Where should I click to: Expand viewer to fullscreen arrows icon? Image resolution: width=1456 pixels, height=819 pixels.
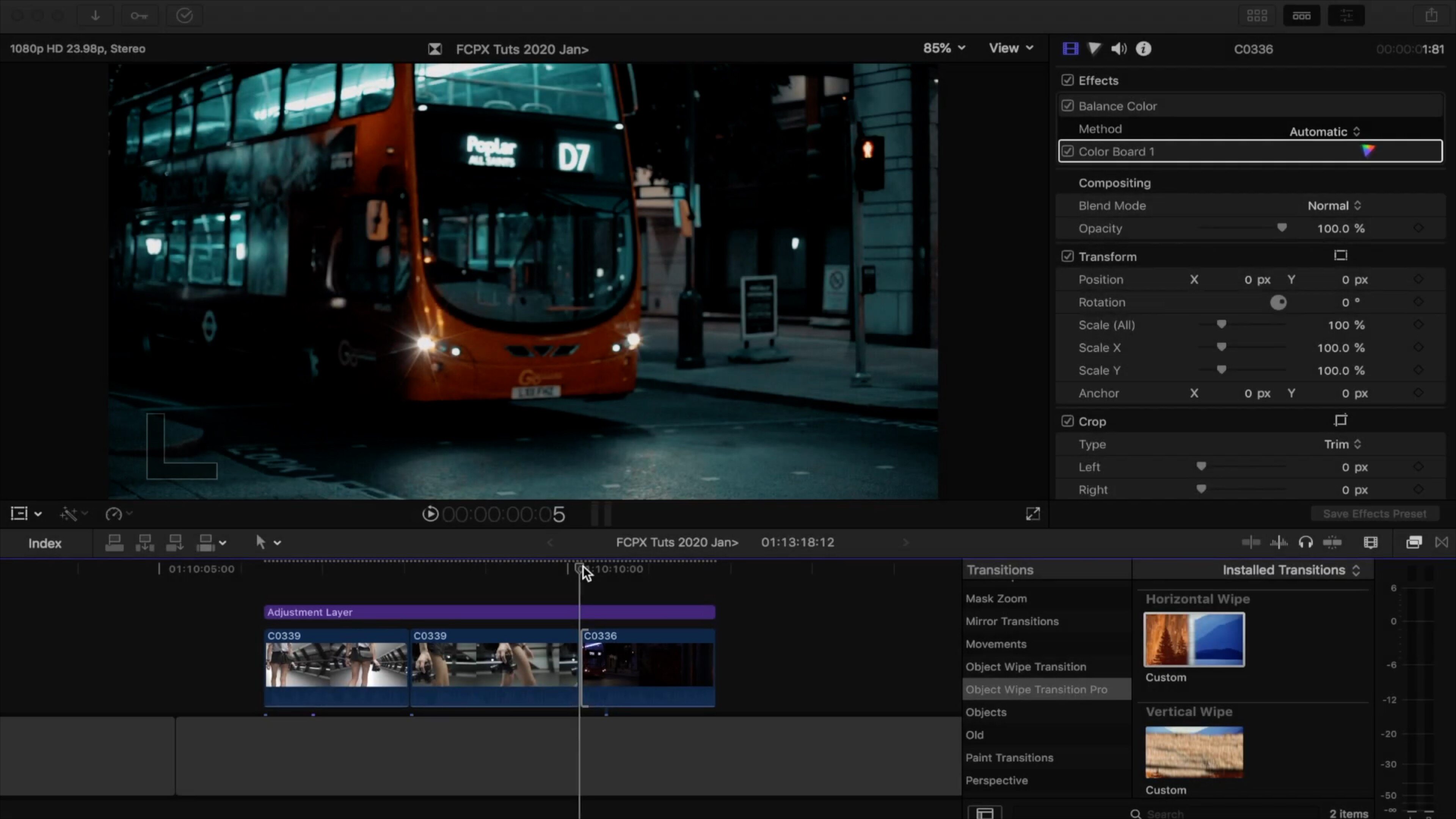tap(1032, 513)
